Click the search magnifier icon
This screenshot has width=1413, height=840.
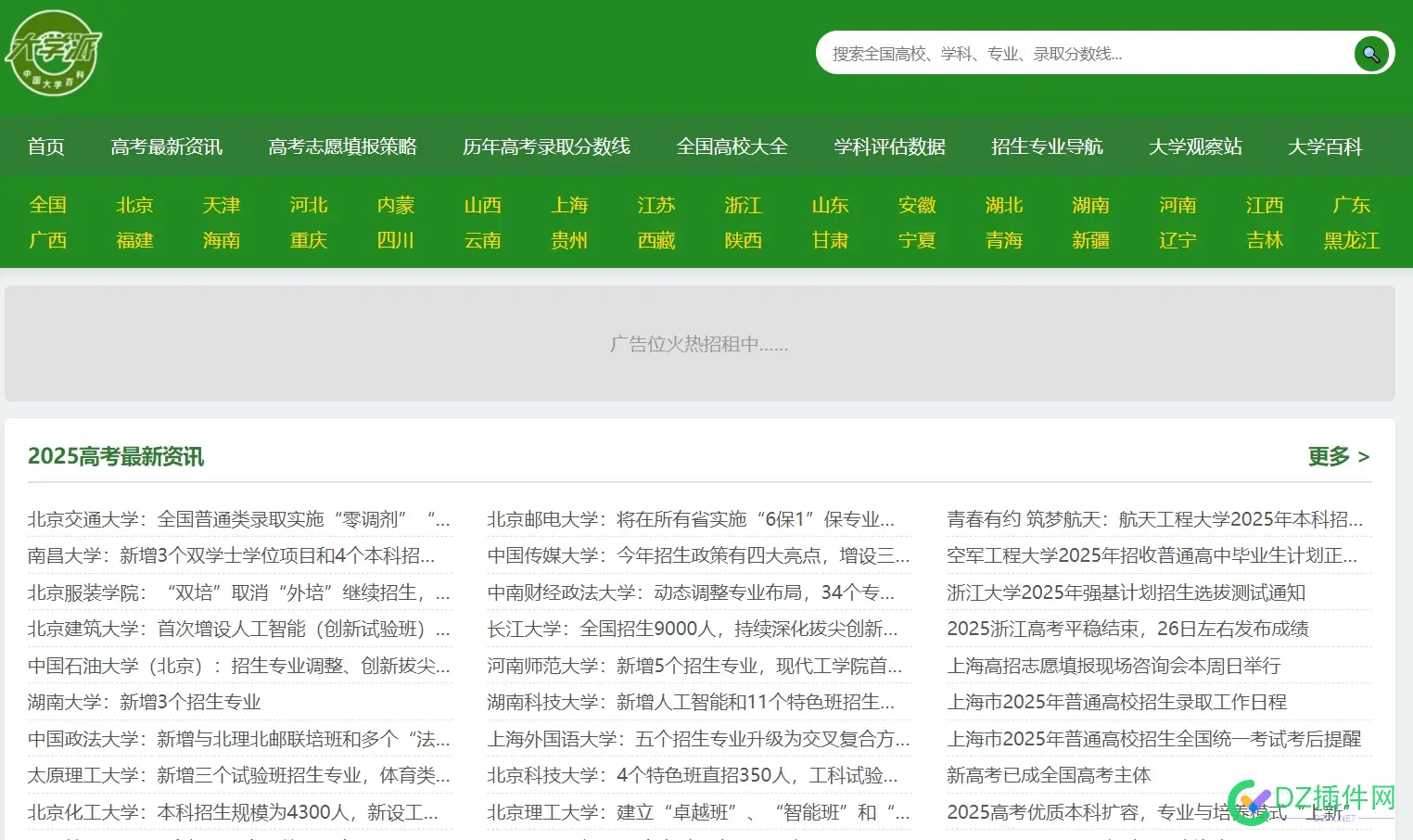pyautogui.click(x=1370, y=53)
